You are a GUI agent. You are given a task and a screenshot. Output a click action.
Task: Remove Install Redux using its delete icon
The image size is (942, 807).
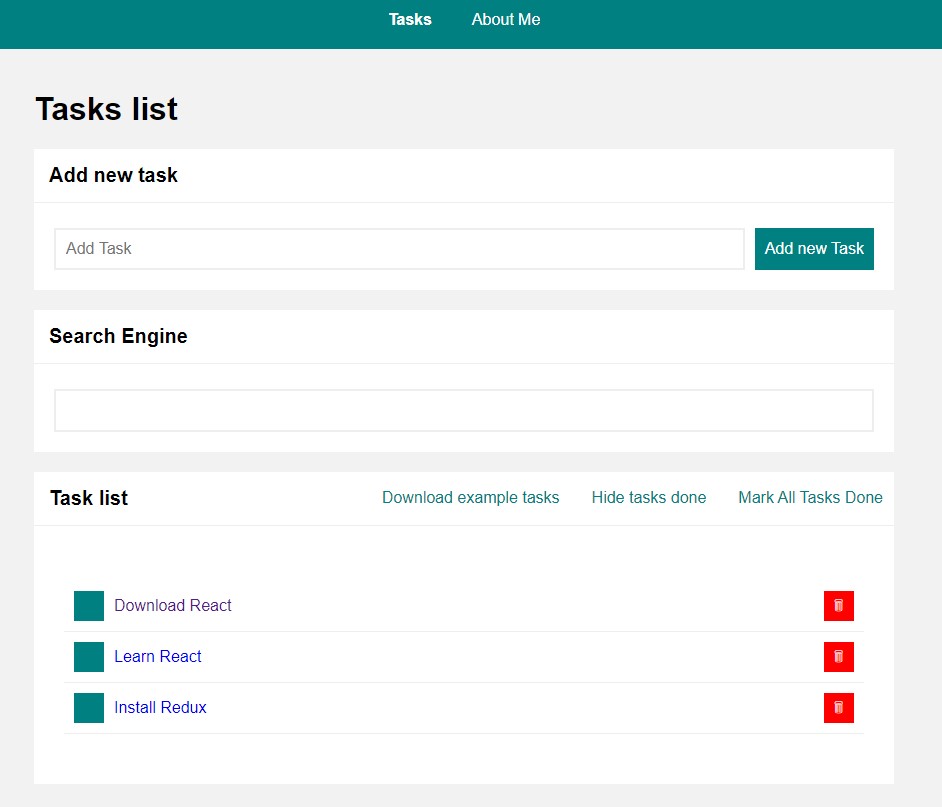[838, 707]
